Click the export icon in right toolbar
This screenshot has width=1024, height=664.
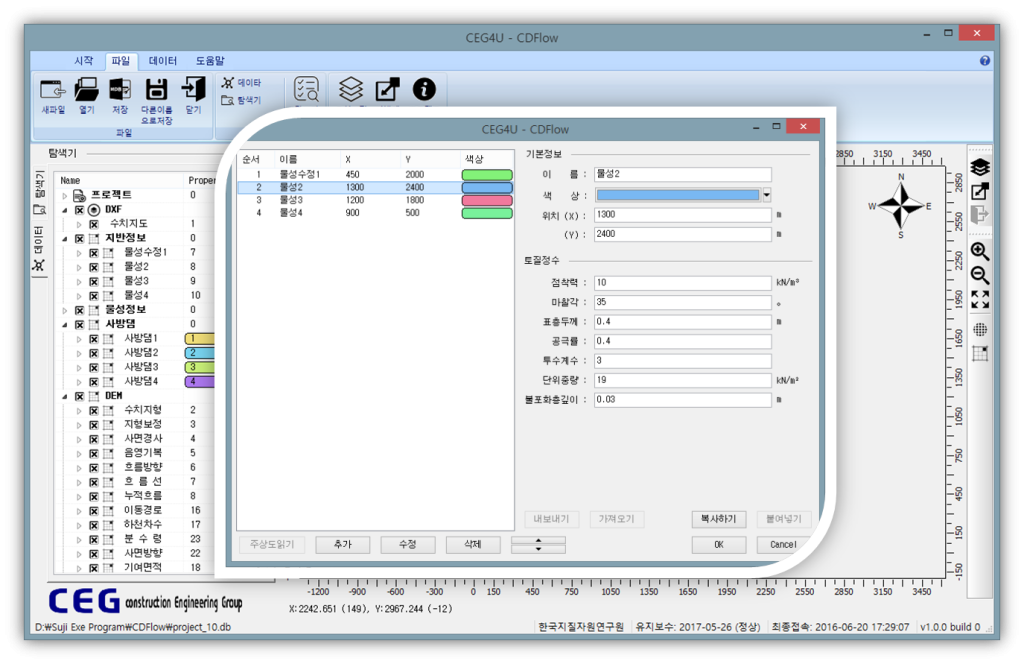[x=980, y=191]
